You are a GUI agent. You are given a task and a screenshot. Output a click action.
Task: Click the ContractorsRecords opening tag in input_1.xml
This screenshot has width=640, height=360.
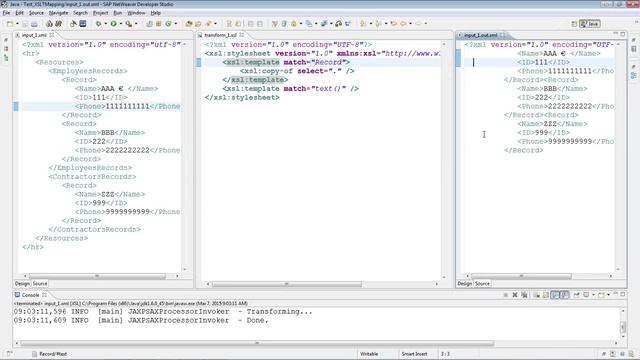pos(92,177)
